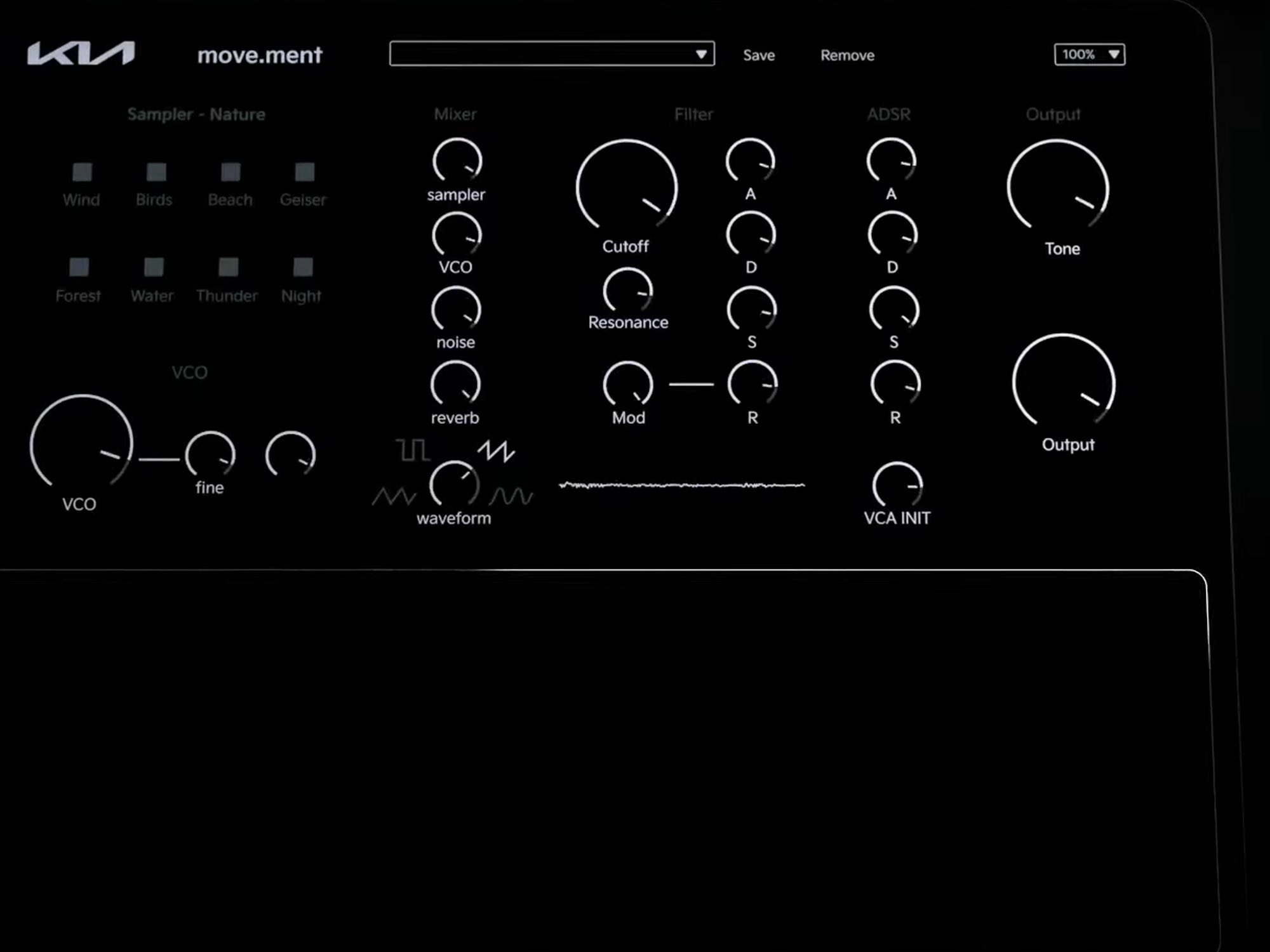Click the waveform display area
1270x952 pixels.
pos(683,485)
